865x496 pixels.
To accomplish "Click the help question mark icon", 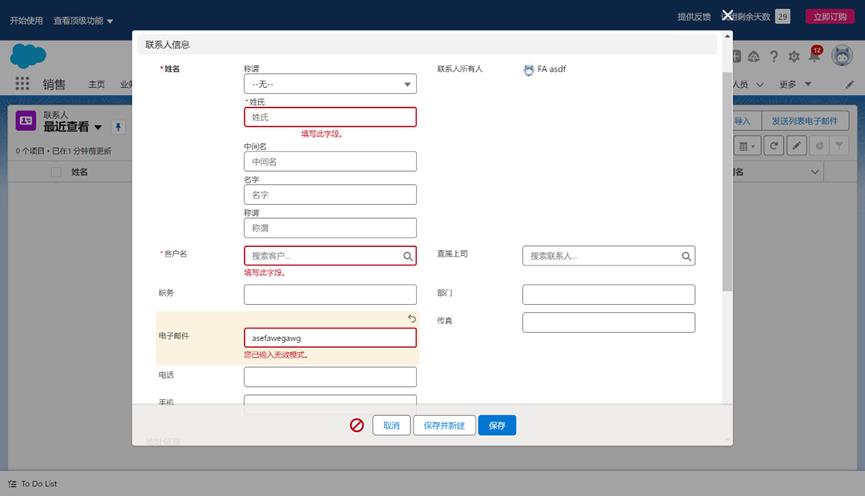I will click(x=775, y=57).
